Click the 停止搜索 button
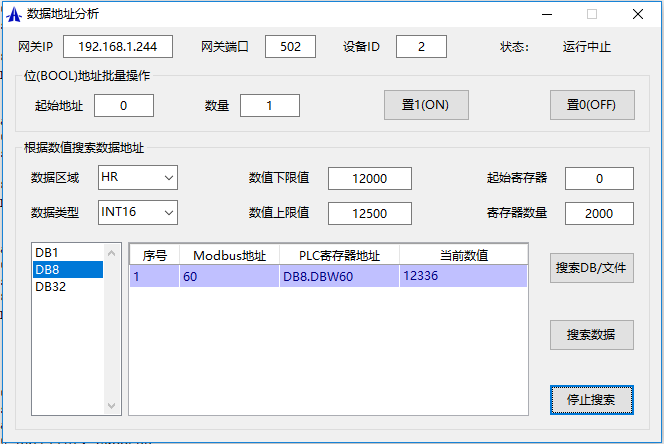Screen dimensions: 664x444 pyautogui.click(x=591, y=399)
